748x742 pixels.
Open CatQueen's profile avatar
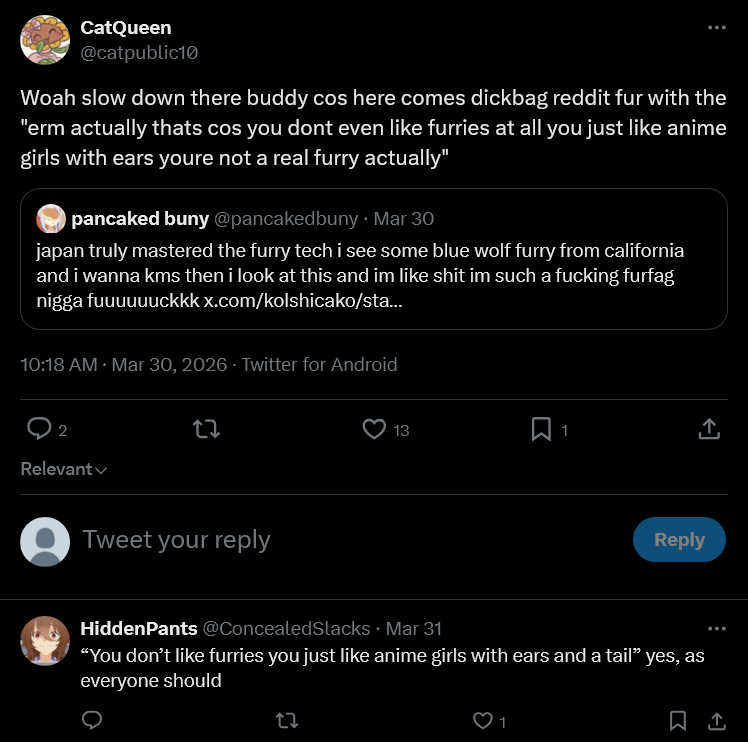(x=45, y=40)
